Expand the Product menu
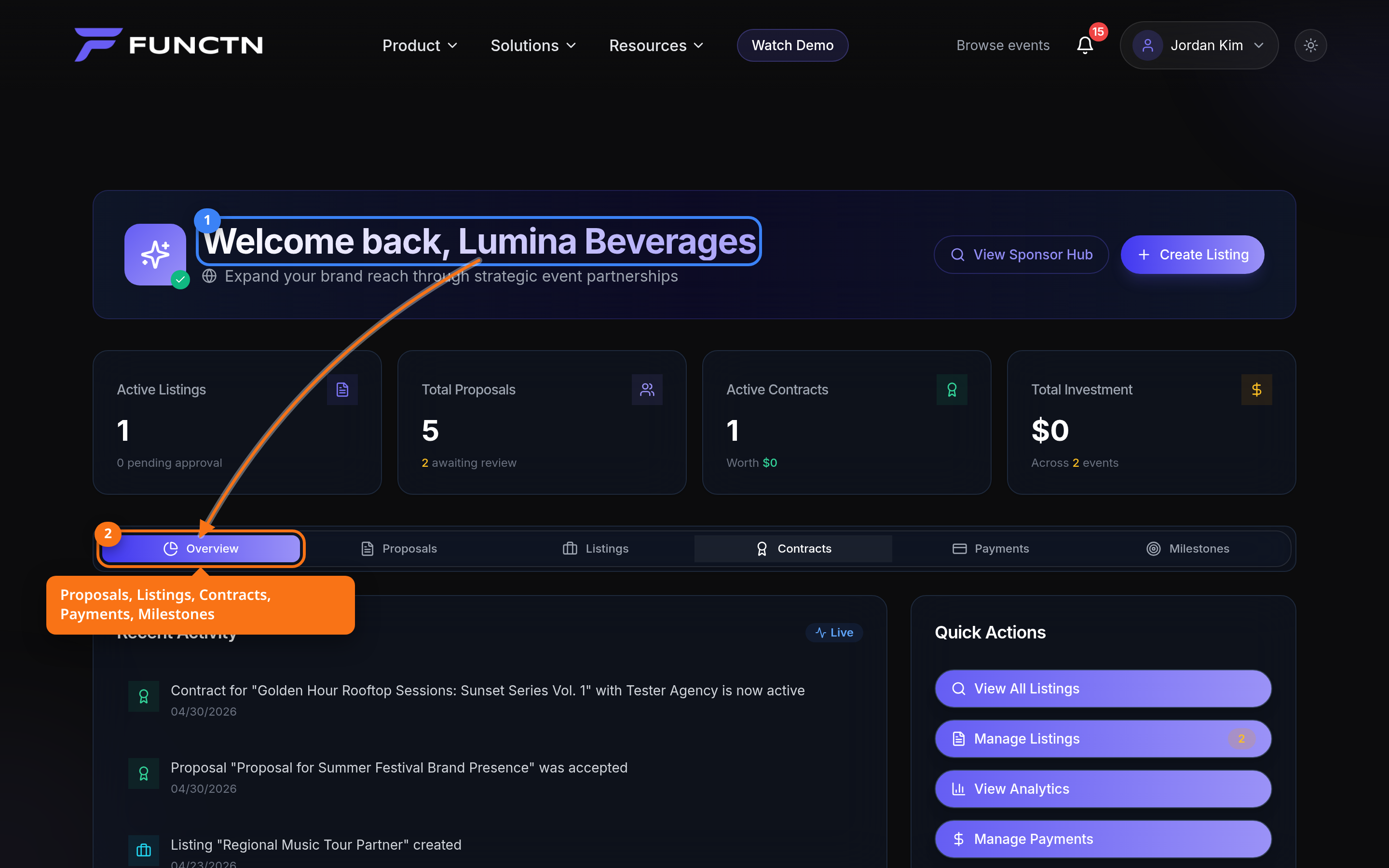 click(420, 45)
